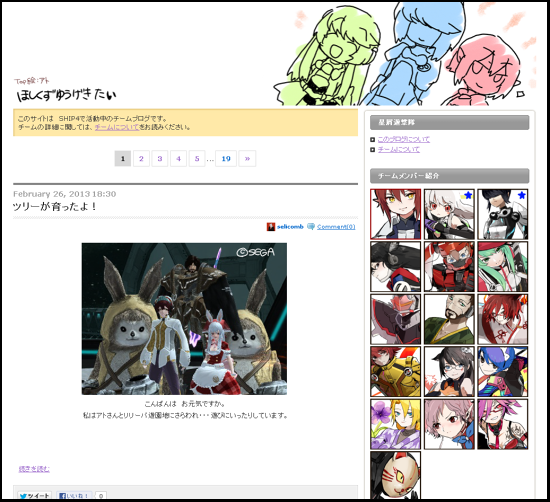Open pink-haired elf member avatar

click(x=449, y=424)
